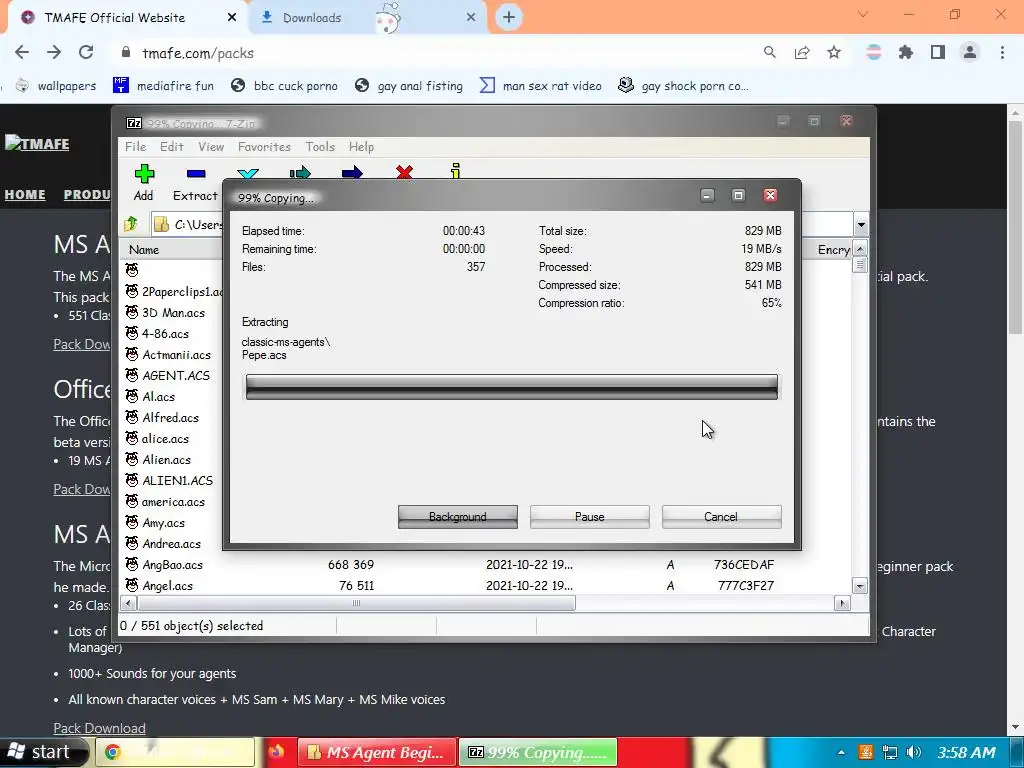Viewport: 1024px width, 768px height.
Task: Click the blue Move arrow toolbar icon
Action: [352, 172]
